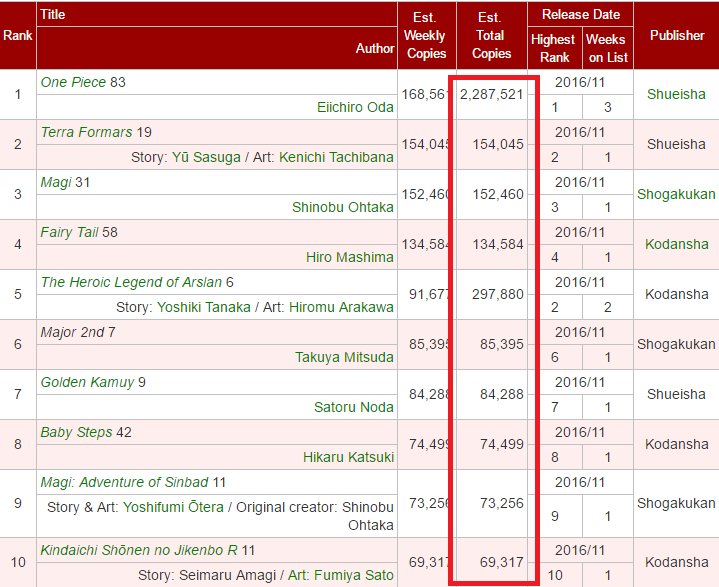Select weeks on list value 3
Image resolution: width=719 pixels, height=587 pixels.
pos(608,107)
